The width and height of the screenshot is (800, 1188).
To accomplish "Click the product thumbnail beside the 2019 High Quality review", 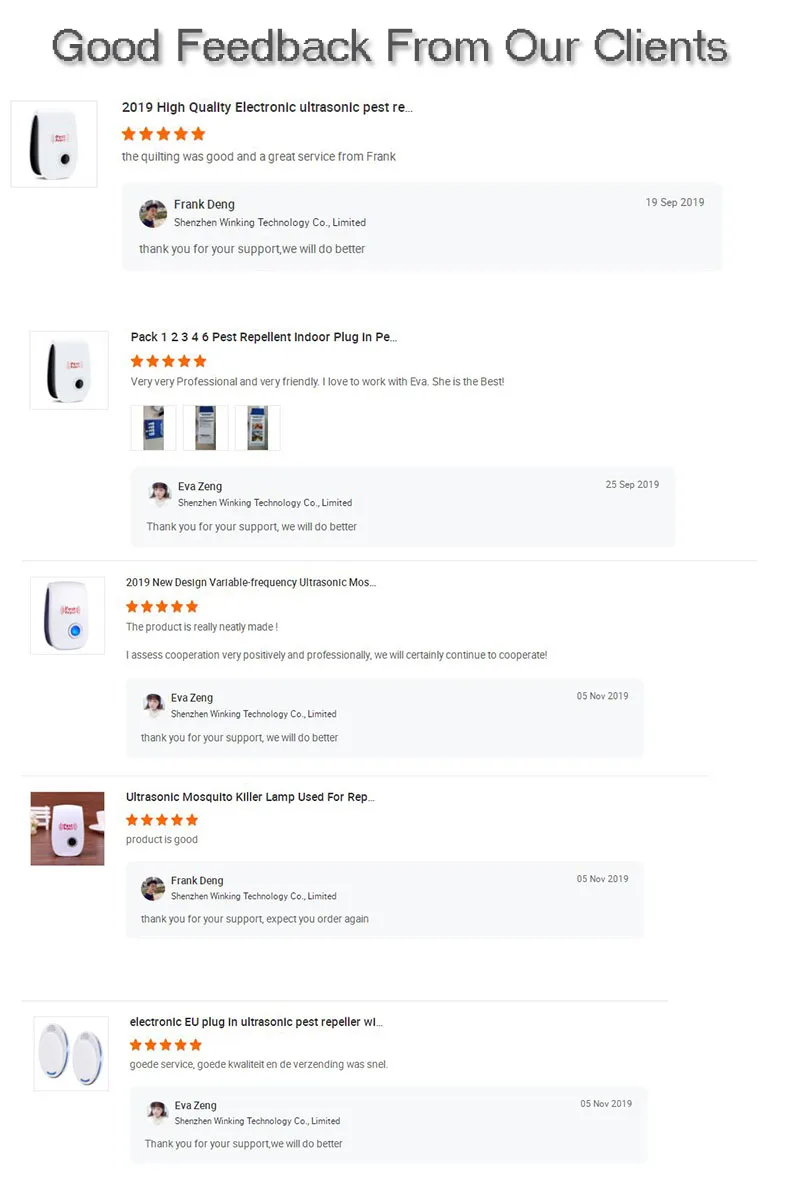I will [54, 144].
